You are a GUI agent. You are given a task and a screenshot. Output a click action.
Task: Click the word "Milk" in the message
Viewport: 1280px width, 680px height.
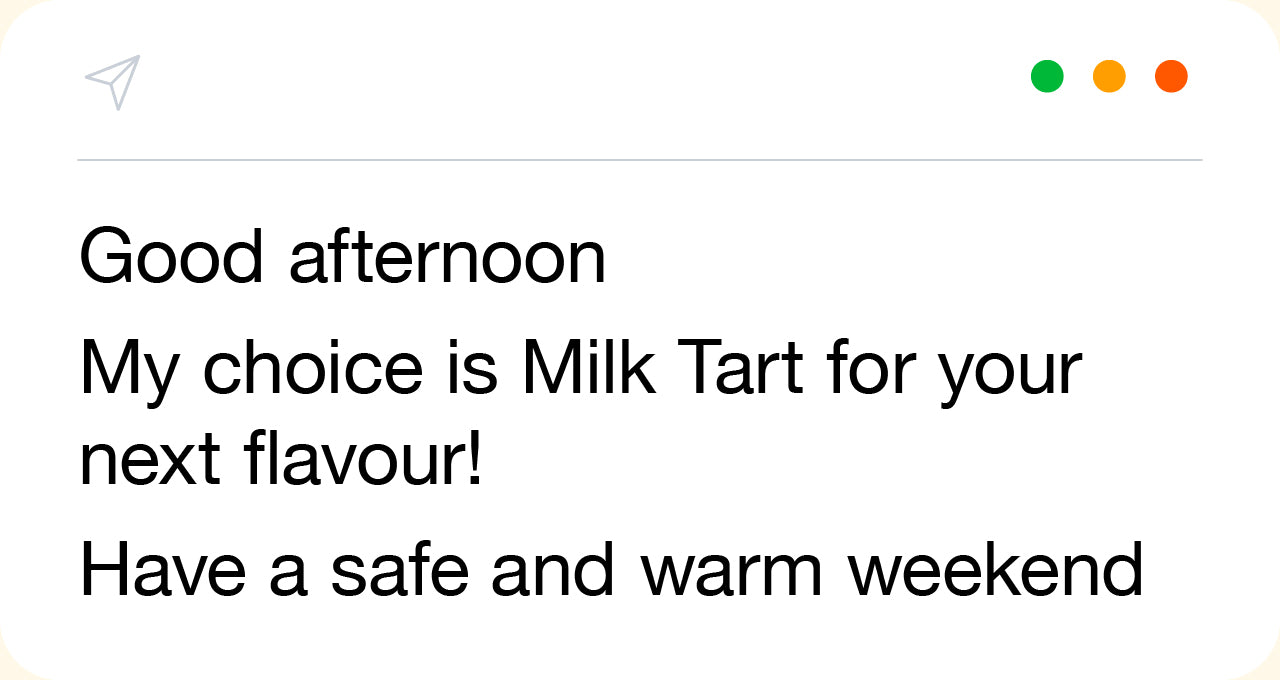(x=589, y=368)
